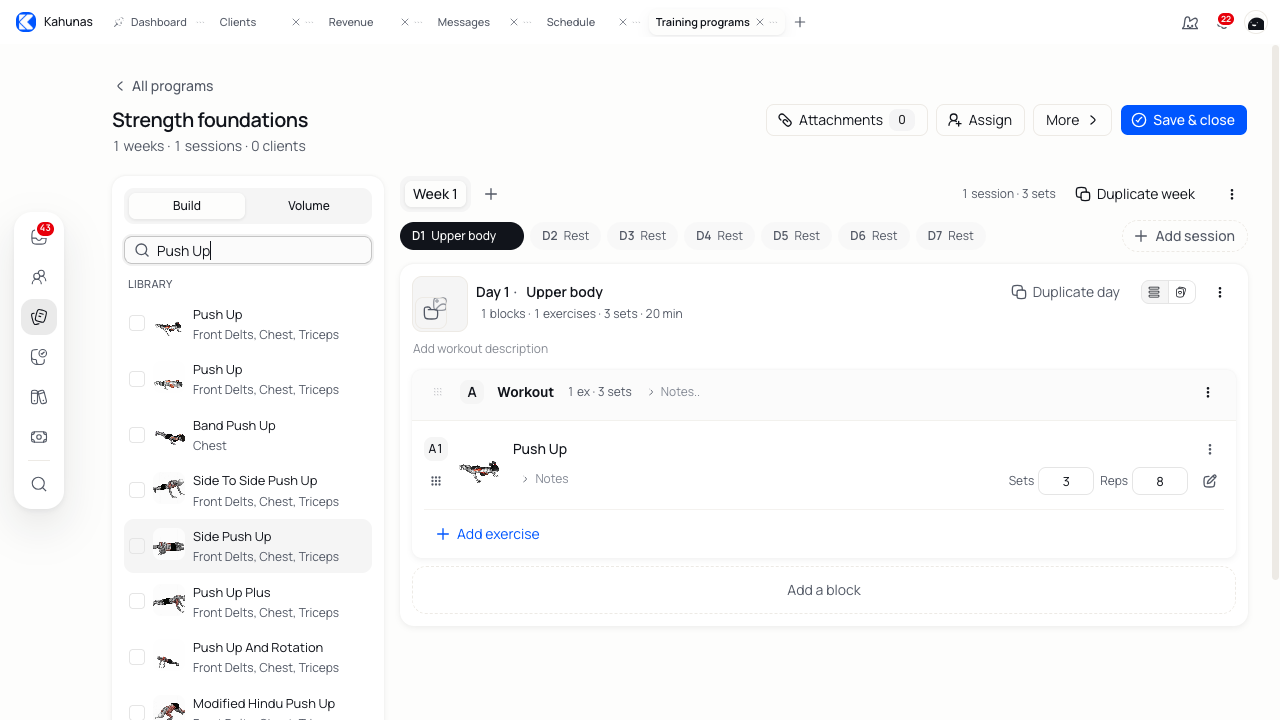This screenshot has height=720, width=1280.
Task: Click Add a block
Action: coord(824,590)
